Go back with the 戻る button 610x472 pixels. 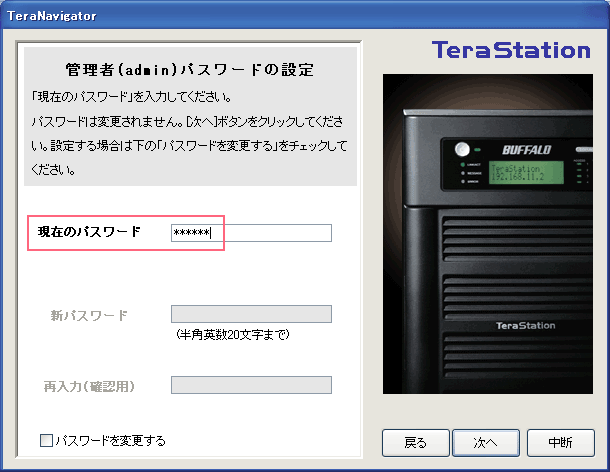pos(415,442)
